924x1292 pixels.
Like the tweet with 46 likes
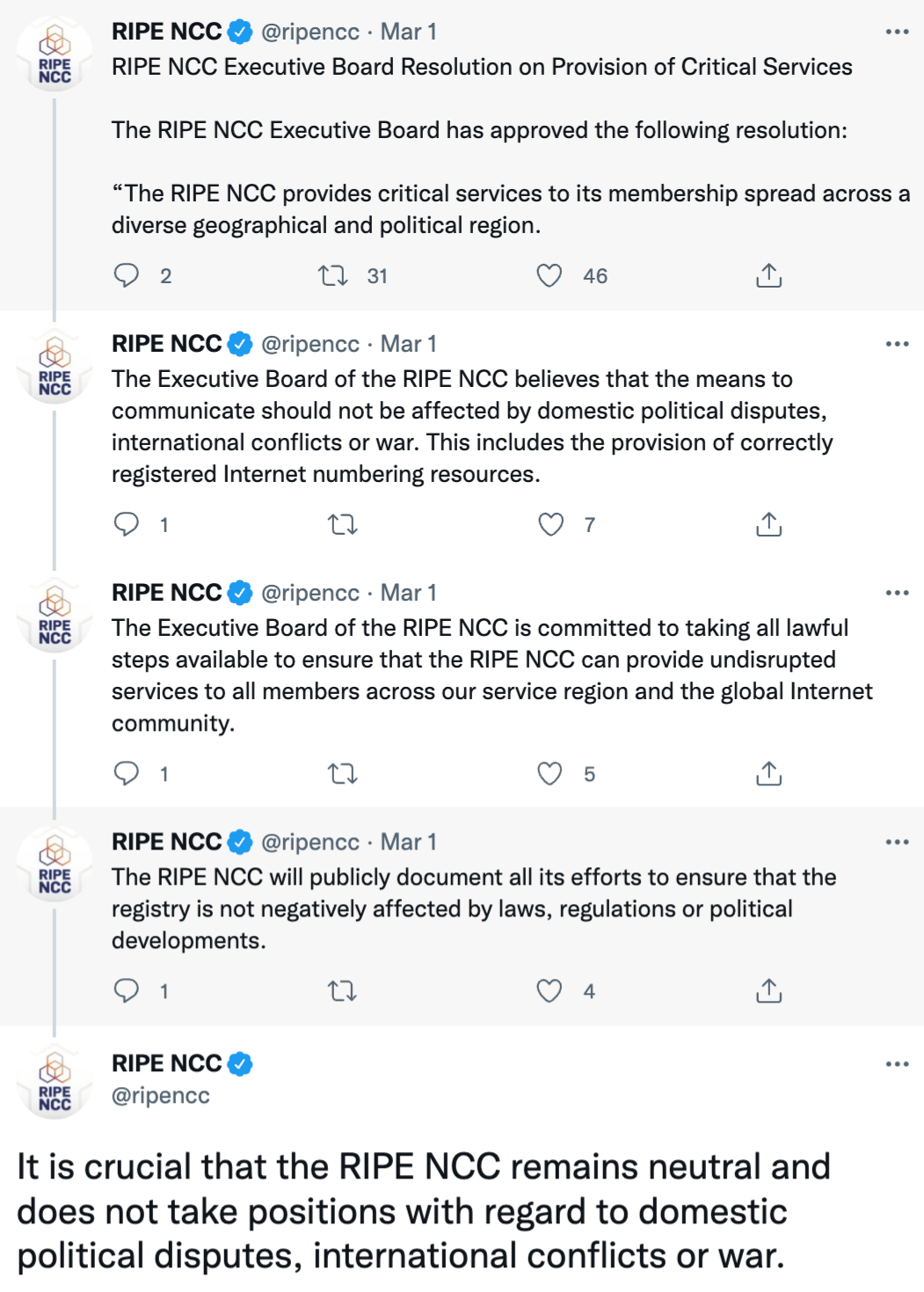click(x=549, y=276)
